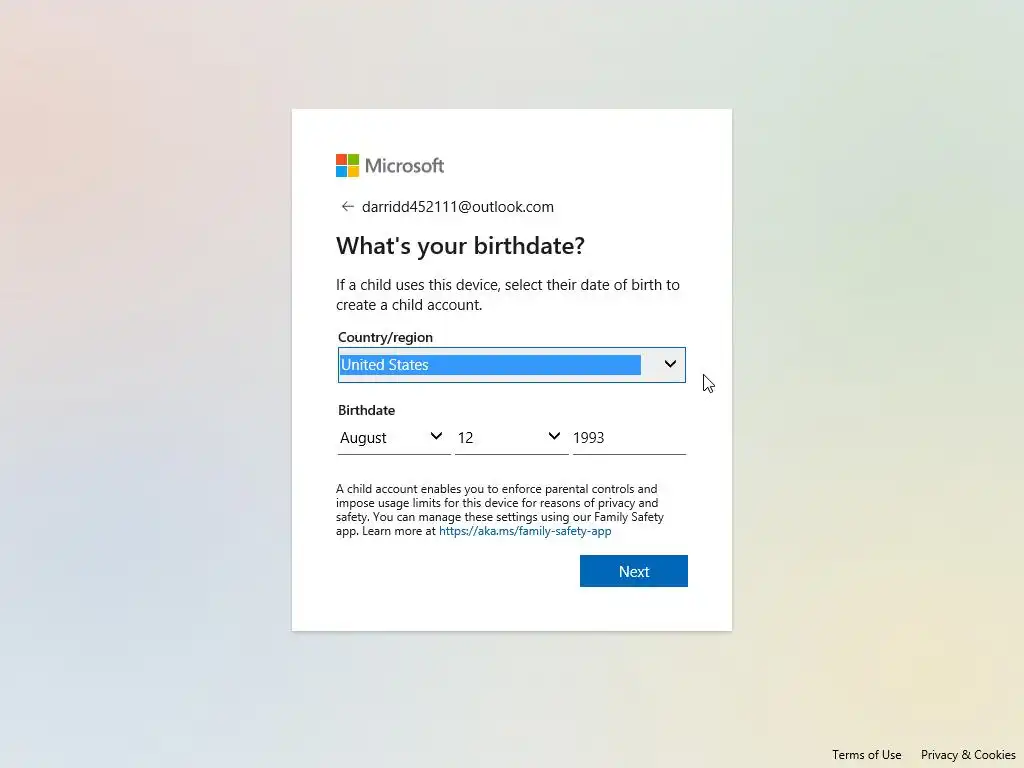Viewport: 1024px width, 768px height.
Task: Click the Country/region field label
Action: pos(385,338)
